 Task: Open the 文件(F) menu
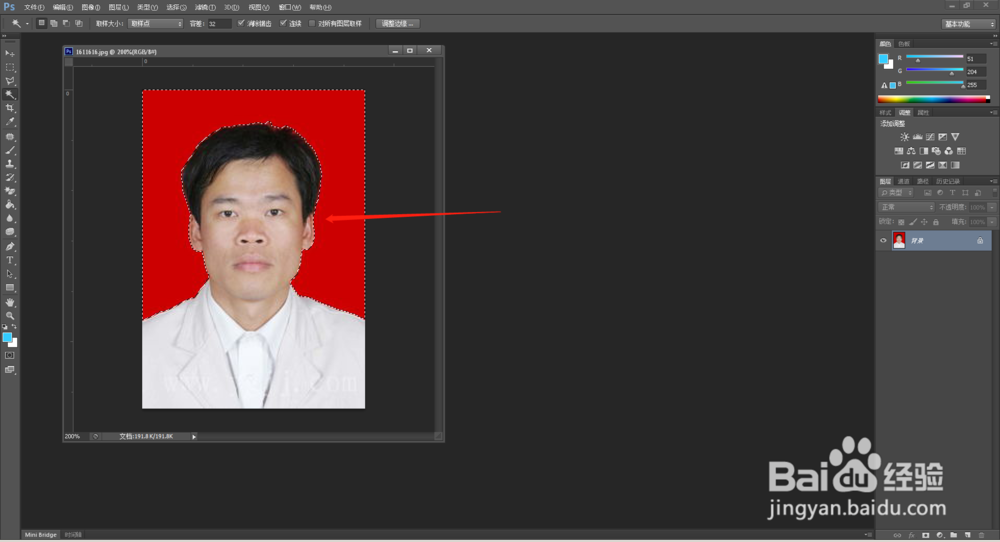click(x=34, y=8)
